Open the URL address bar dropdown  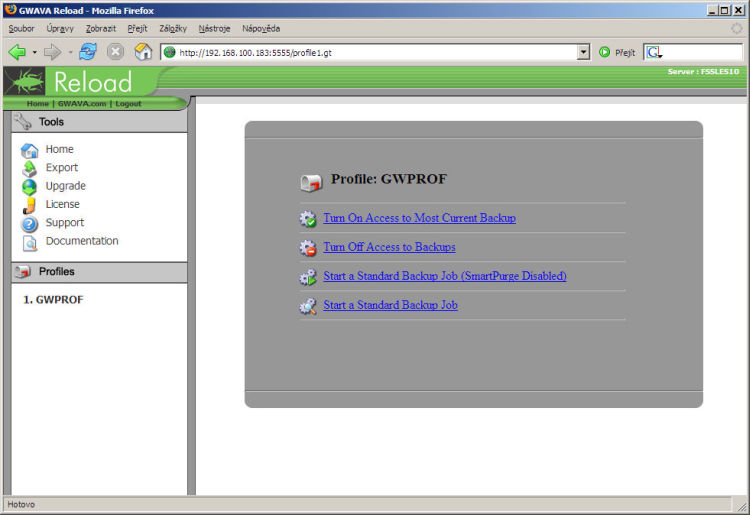tap(584, 52)
